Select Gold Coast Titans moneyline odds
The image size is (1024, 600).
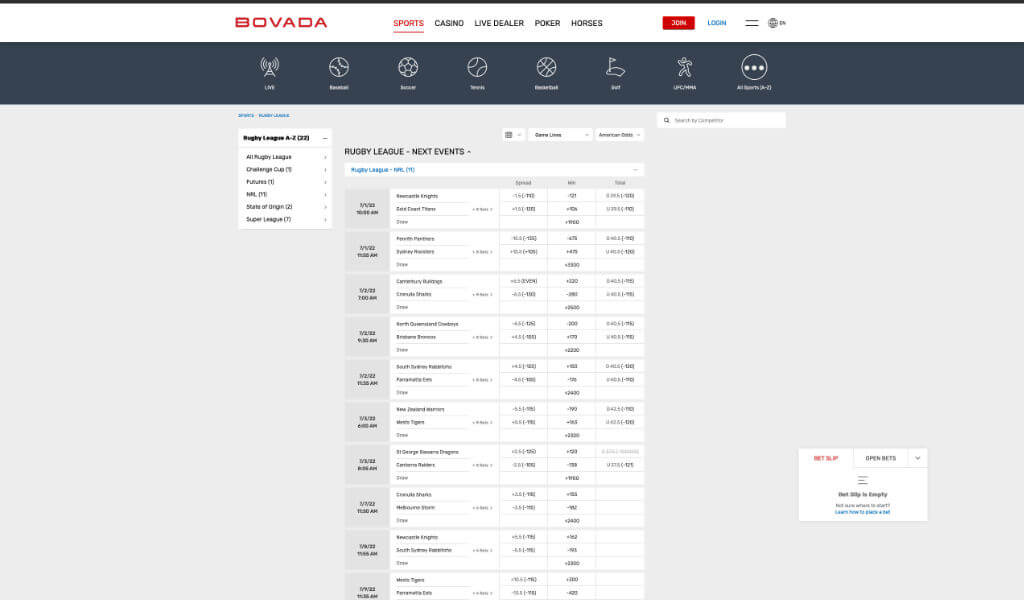(571, 210)
